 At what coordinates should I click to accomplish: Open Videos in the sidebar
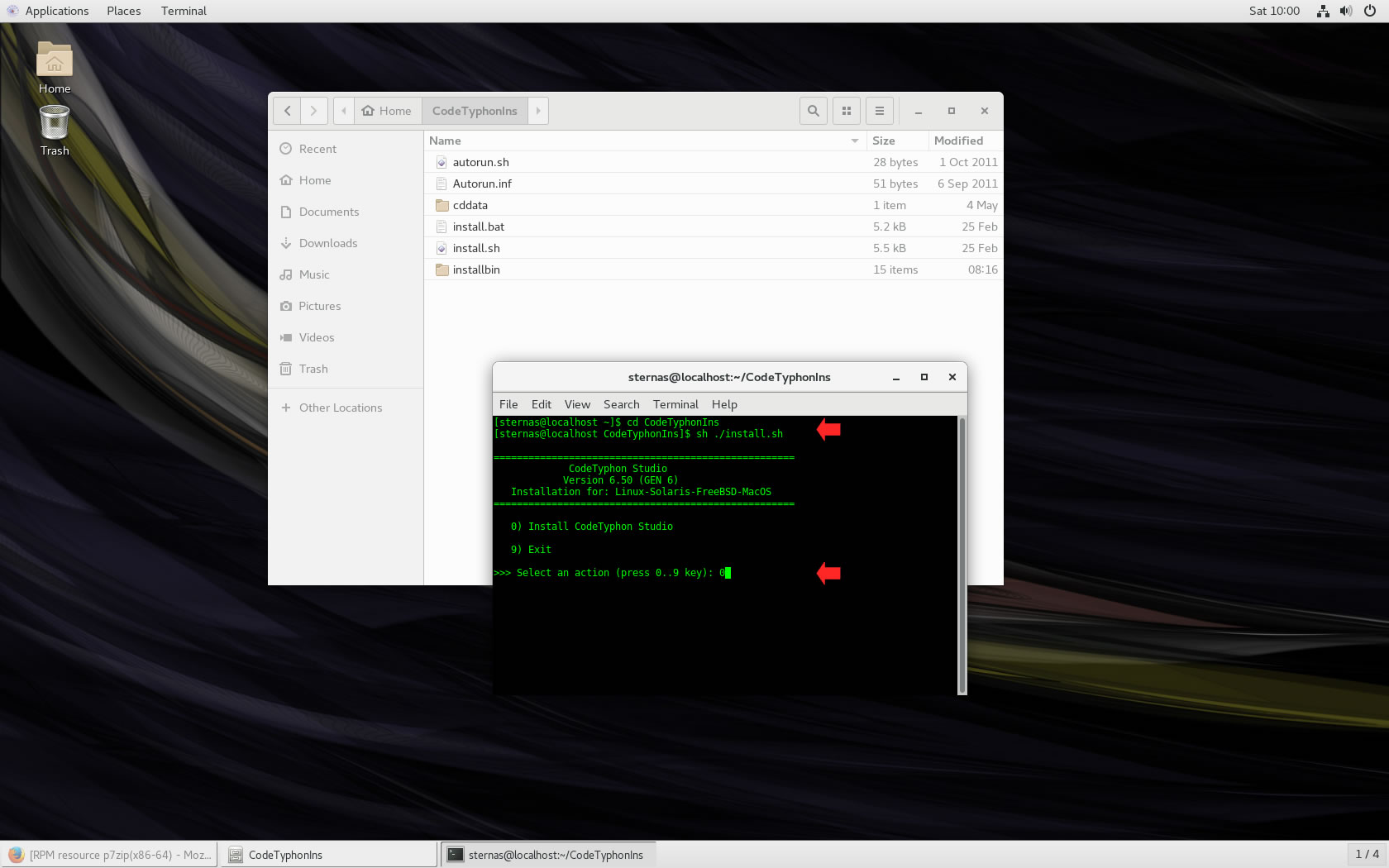click(346, 337)
